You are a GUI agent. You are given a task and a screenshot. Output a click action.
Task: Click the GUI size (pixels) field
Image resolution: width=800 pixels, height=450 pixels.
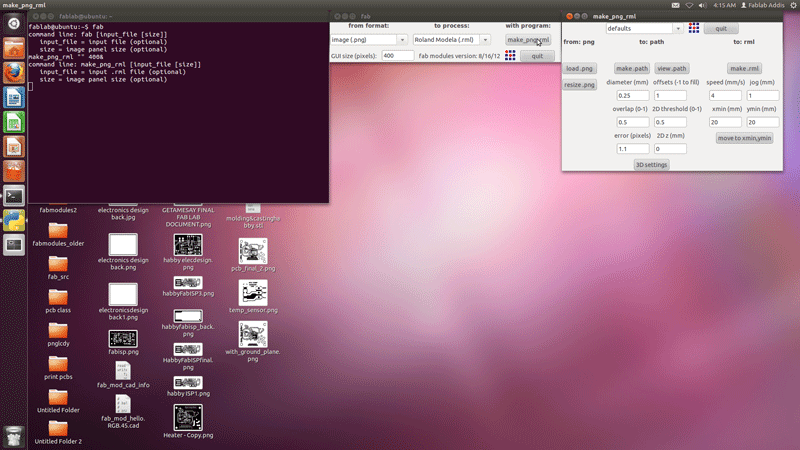pyautogui.click(x=397, y=56)
